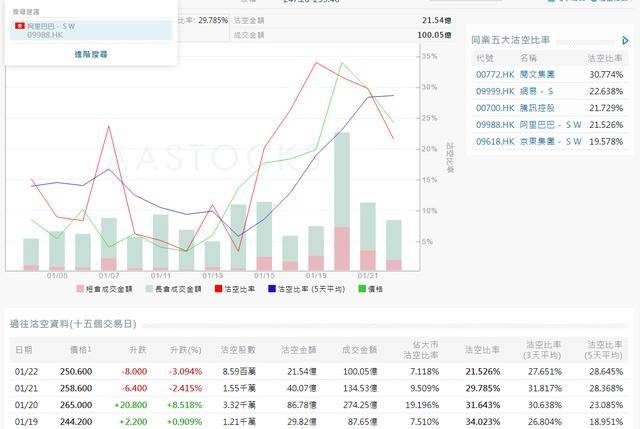Image resolution: width=640 pixels, height=429 pixels.
Task: Click the 升跌(%) column header
Action: pyautogui.click(x=186, y=350)
